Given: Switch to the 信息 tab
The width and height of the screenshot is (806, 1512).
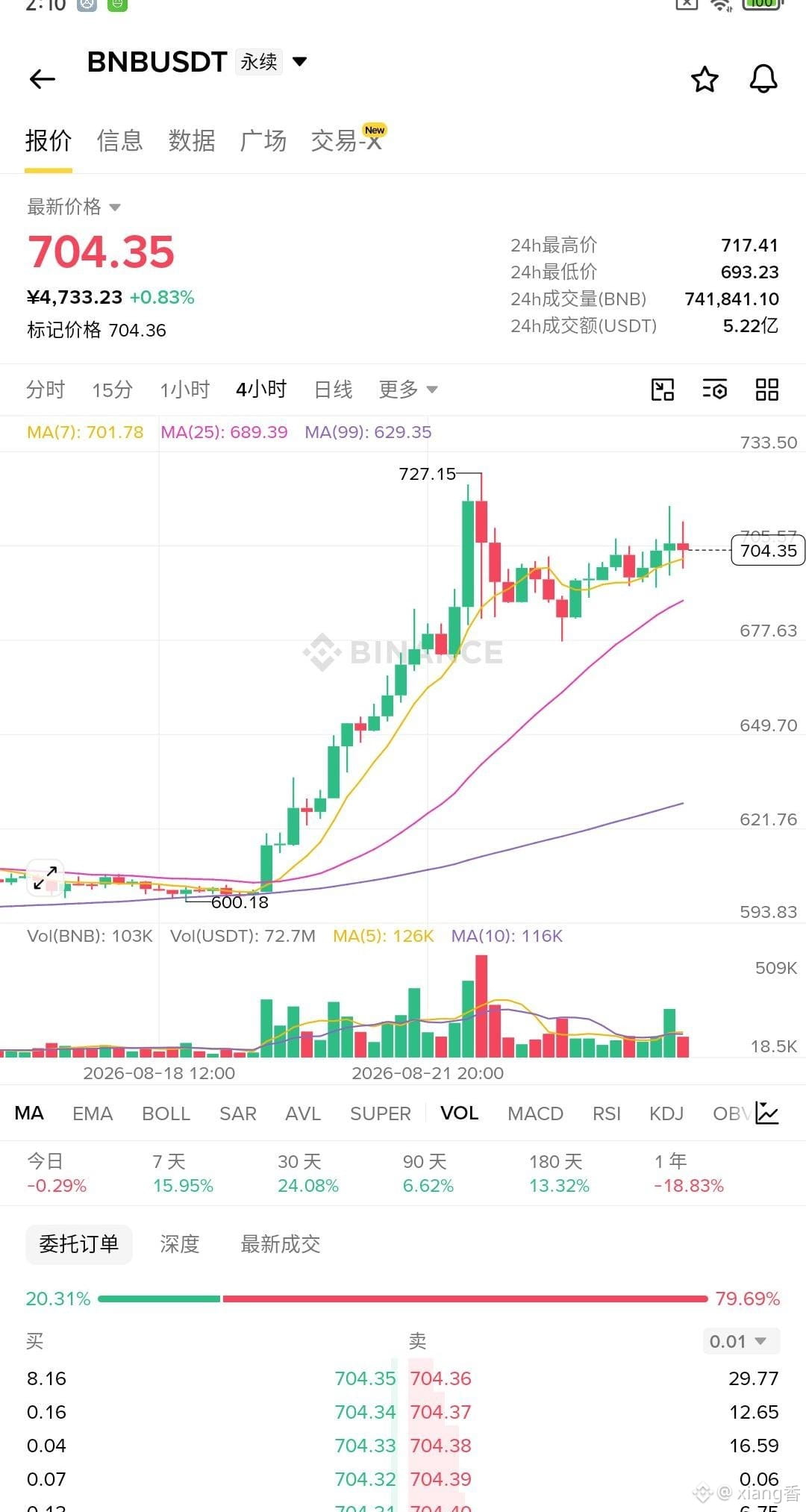Looking at the screenshot, I should (x=120, y=140).
